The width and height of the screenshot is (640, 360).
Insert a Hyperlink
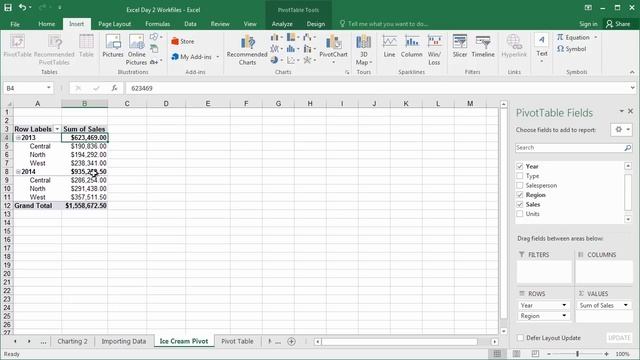pyautogui.click(x=514, y=46)
